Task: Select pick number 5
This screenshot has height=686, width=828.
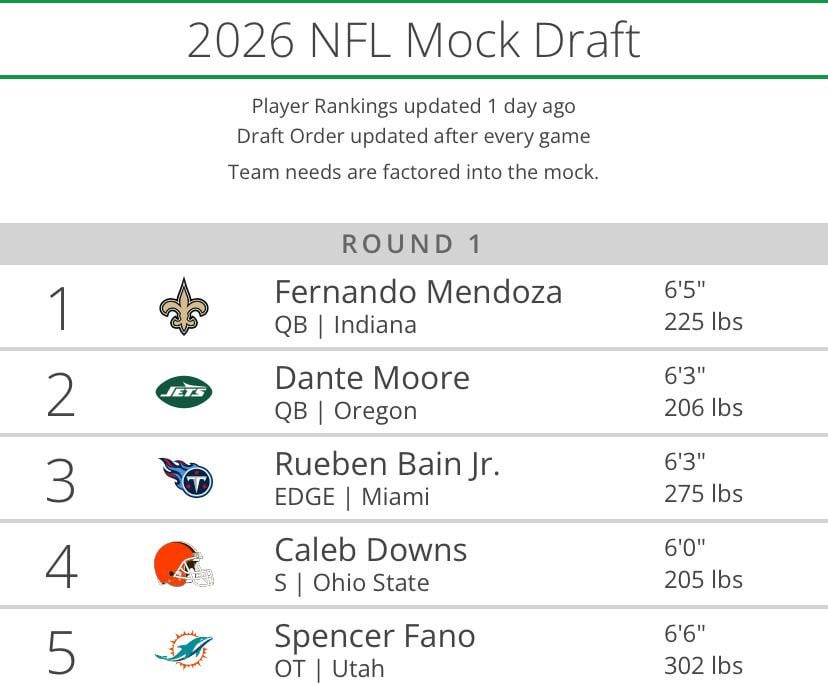Action: pos(60,651)
